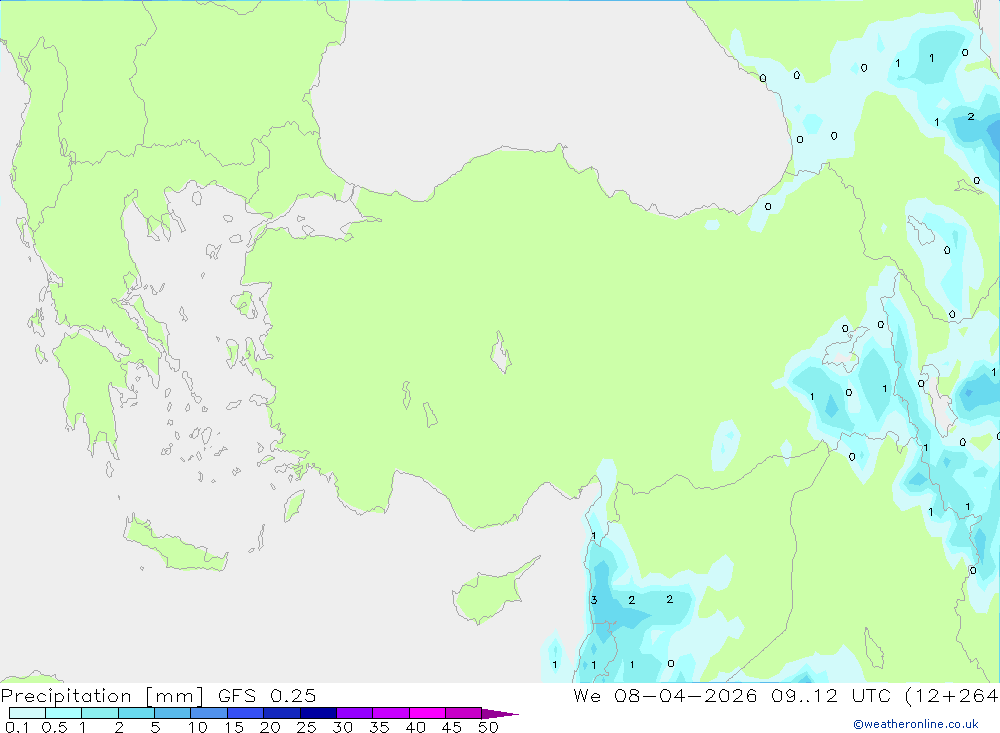Click the legend swatch between 0.1 and 0.5

click(x=27, y=713)
